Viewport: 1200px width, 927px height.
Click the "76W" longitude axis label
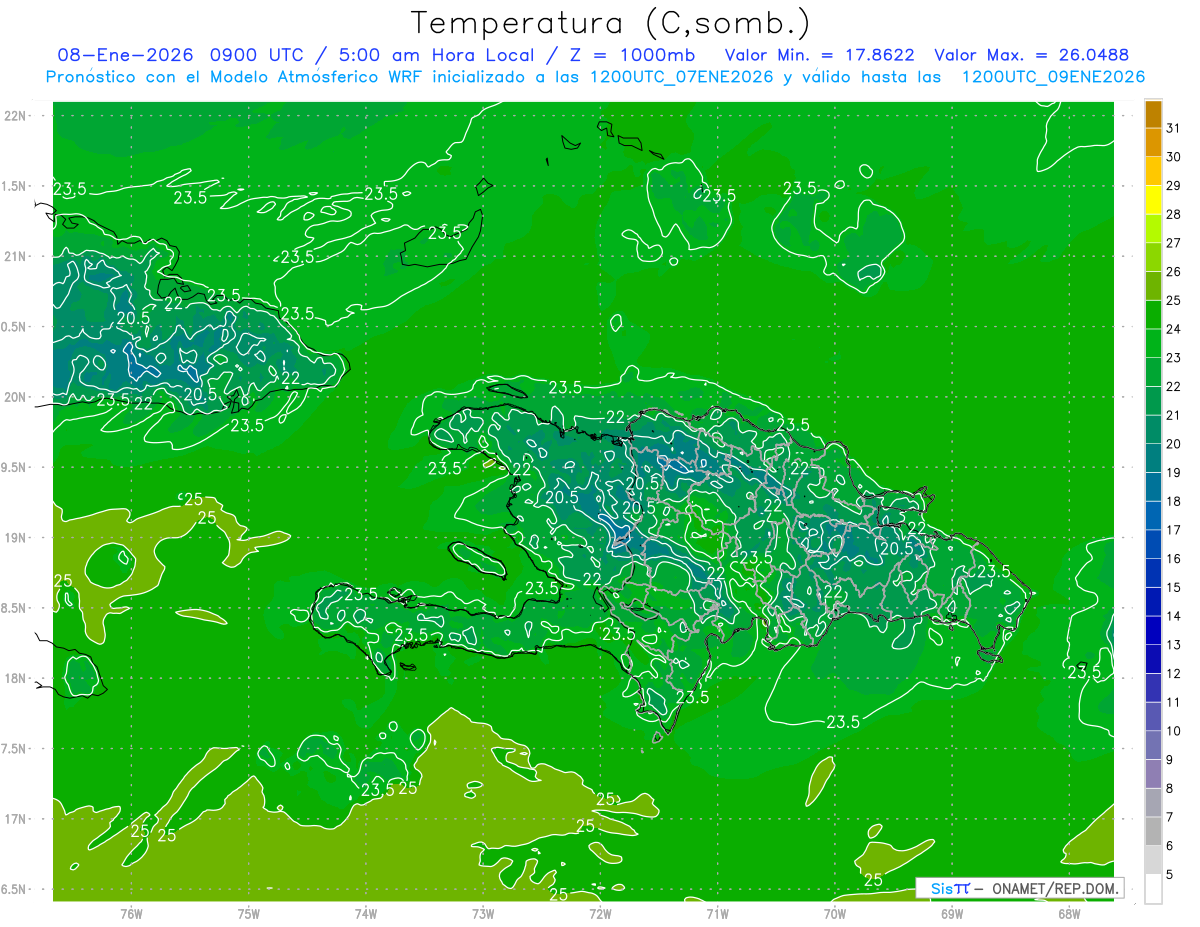point(132,913)
